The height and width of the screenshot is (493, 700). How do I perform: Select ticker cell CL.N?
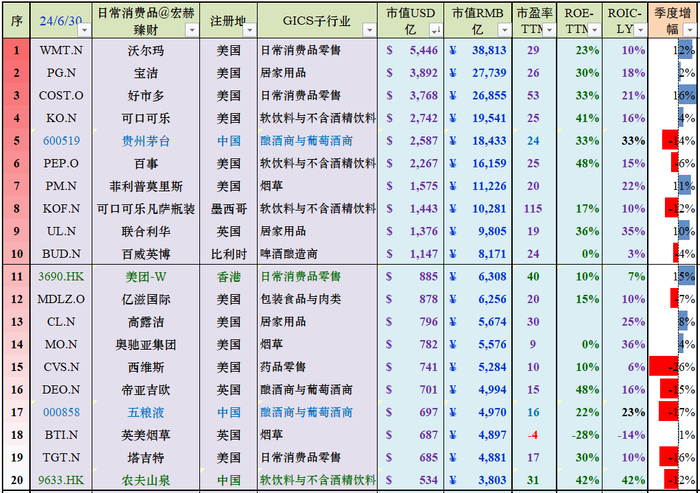coord(61,322)
